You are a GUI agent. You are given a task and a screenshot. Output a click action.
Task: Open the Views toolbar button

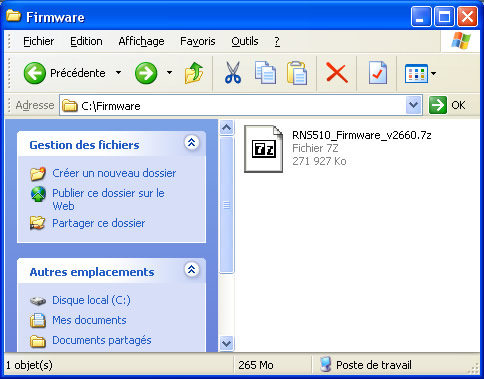(x=416, y=73)
